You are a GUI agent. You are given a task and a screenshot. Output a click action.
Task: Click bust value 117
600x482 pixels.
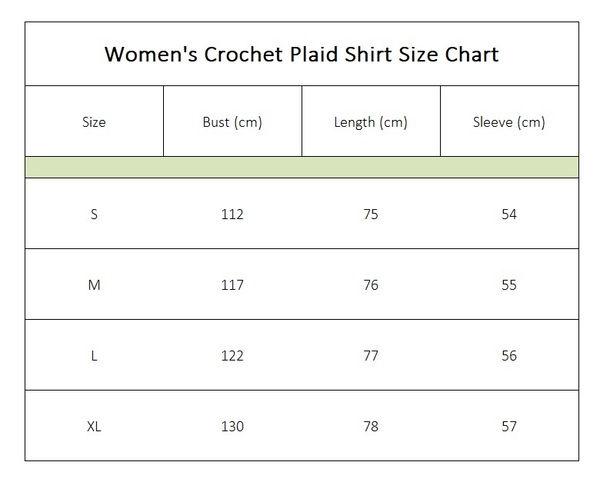[x=232, y=285]
